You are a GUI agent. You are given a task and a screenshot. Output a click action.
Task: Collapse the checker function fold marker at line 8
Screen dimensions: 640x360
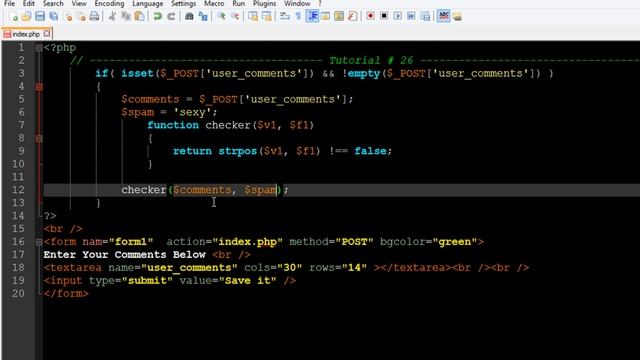point(39,138)
